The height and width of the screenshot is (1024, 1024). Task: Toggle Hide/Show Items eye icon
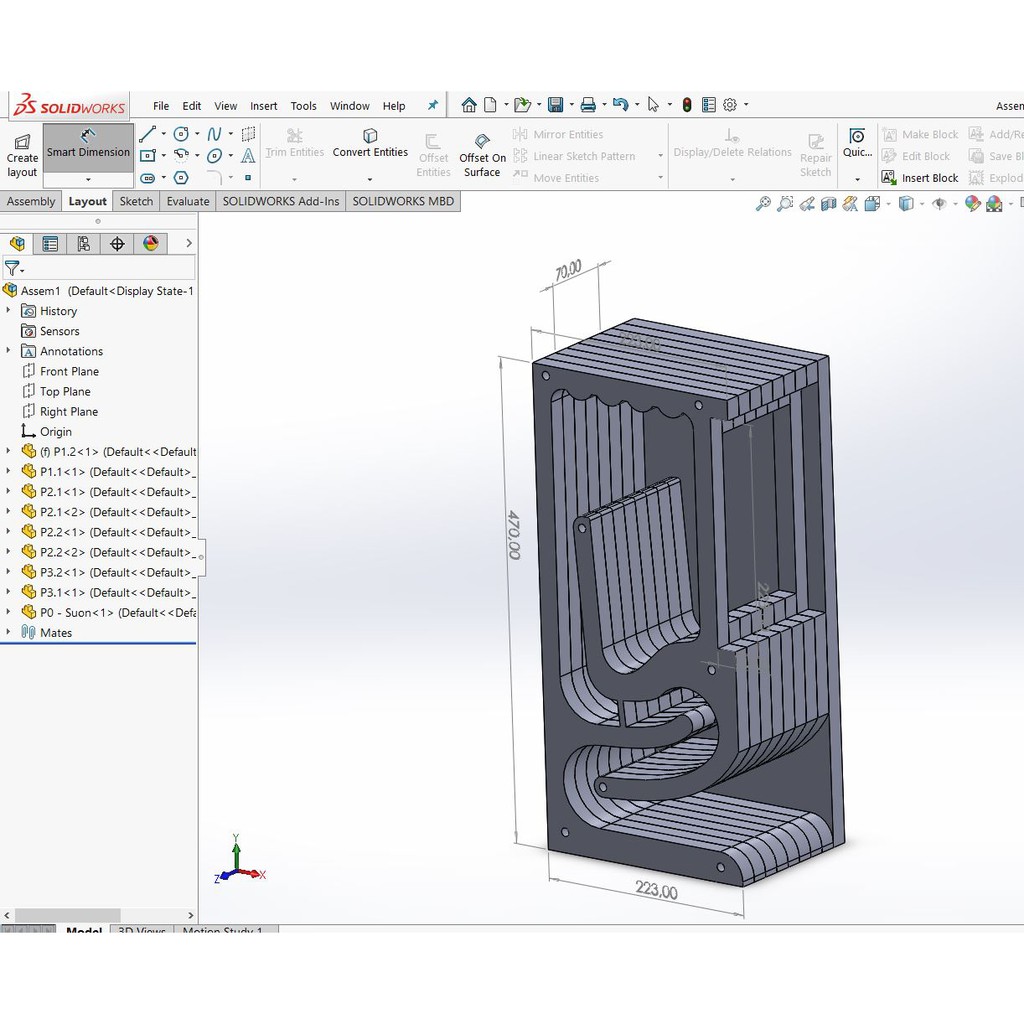coord(938,204)
